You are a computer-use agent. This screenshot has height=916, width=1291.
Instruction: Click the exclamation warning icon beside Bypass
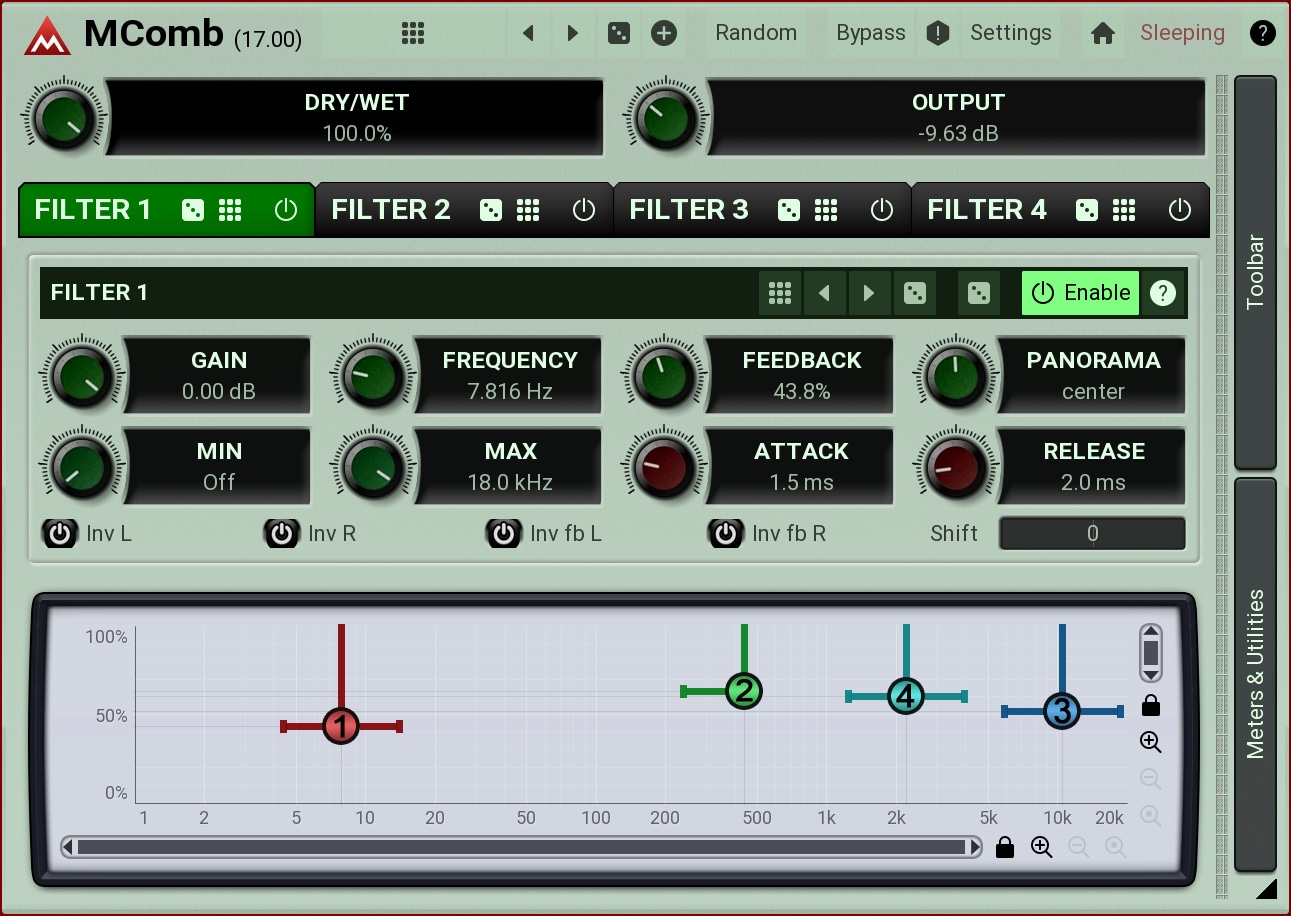[x=937, y=33]
